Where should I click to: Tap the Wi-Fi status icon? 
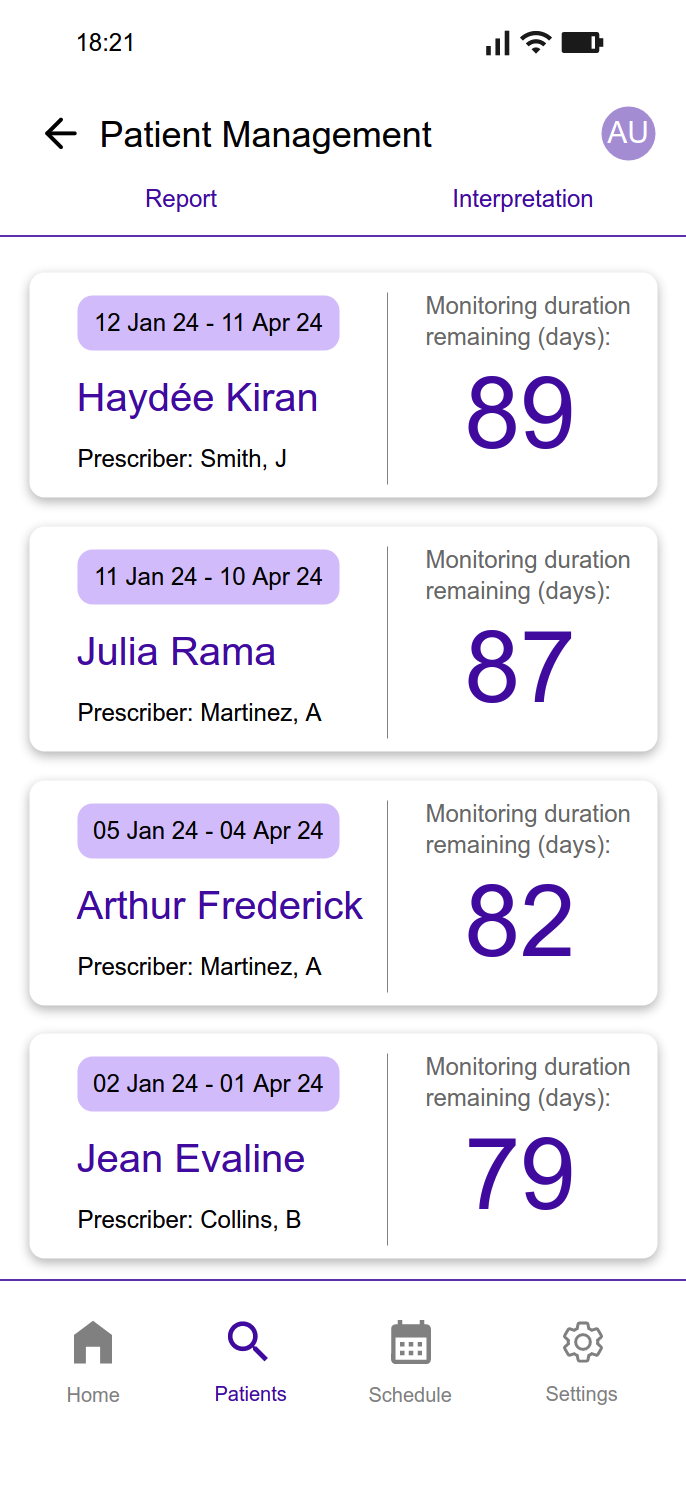pyautogui.click(x=536, y=42)
